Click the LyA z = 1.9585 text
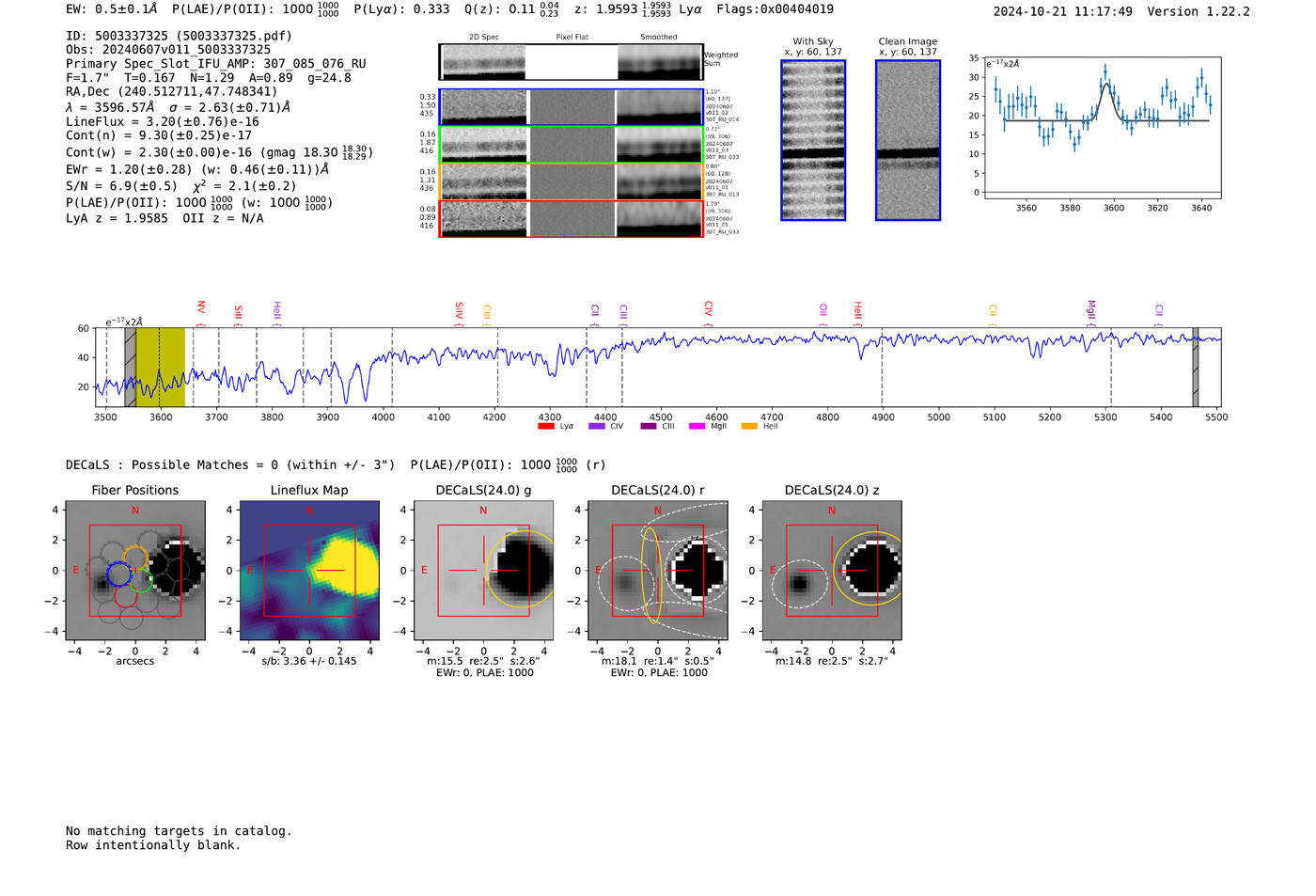1316x896 pixels. (117, 218)
